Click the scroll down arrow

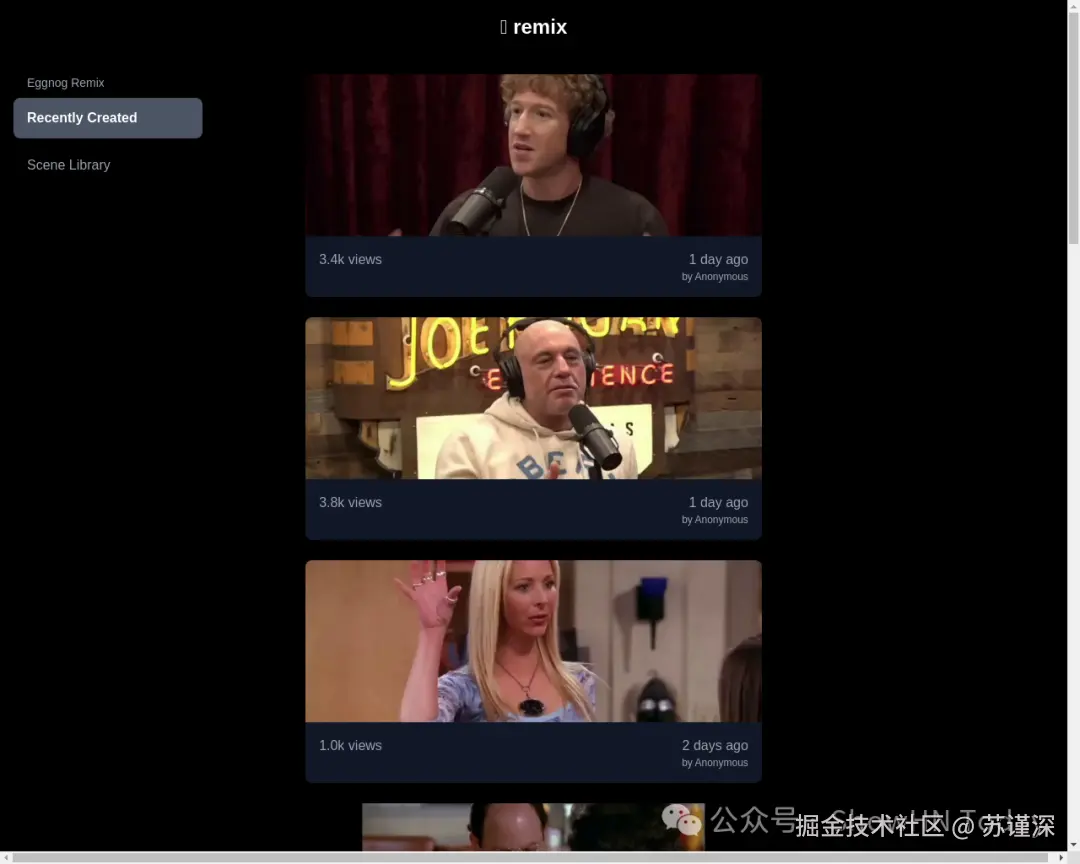[1073, 845]
